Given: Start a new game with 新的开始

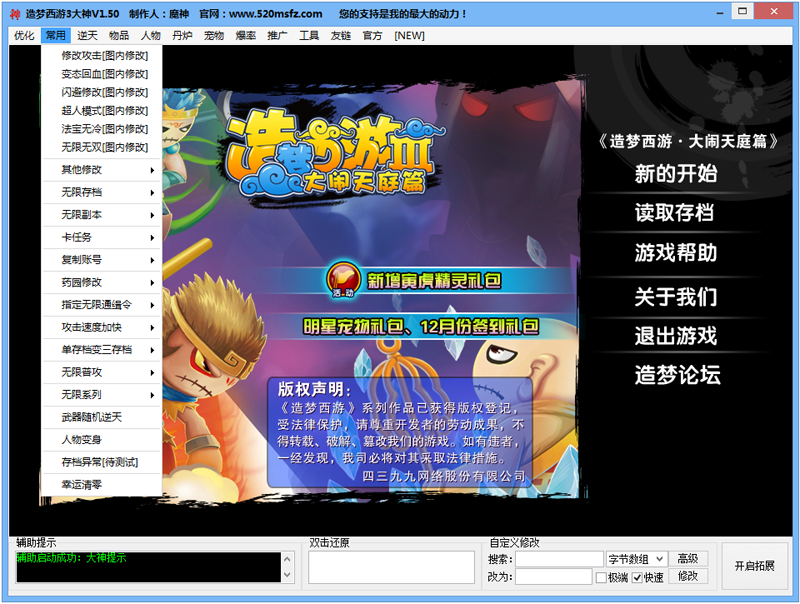Looking at the screenshot, I should (676, 173).
